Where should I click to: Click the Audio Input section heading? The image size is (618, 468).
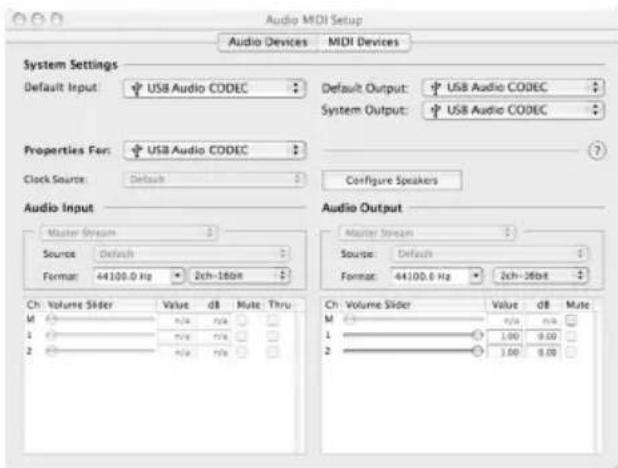pos(59,208)
